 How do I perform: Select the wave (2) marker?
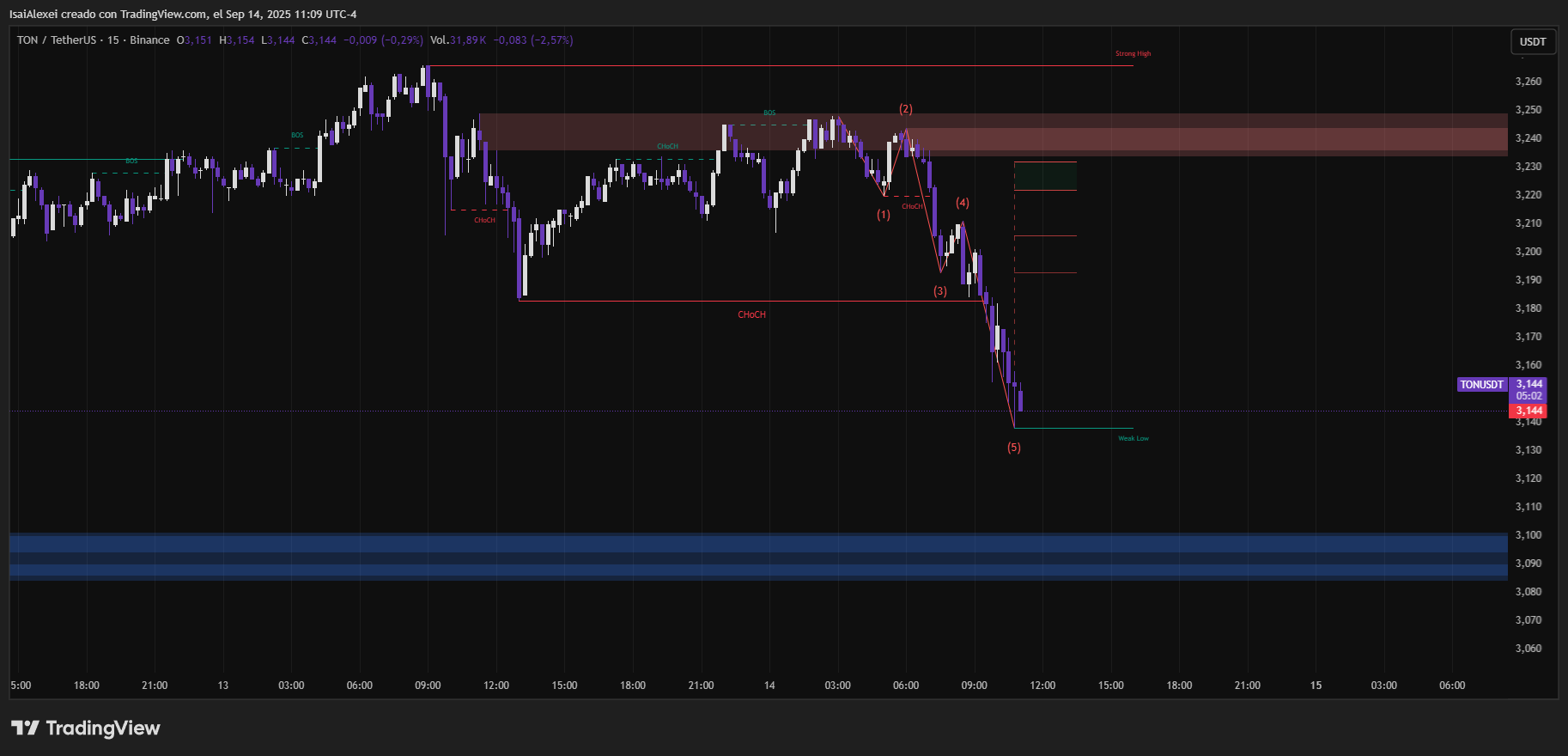pos(906,109)
